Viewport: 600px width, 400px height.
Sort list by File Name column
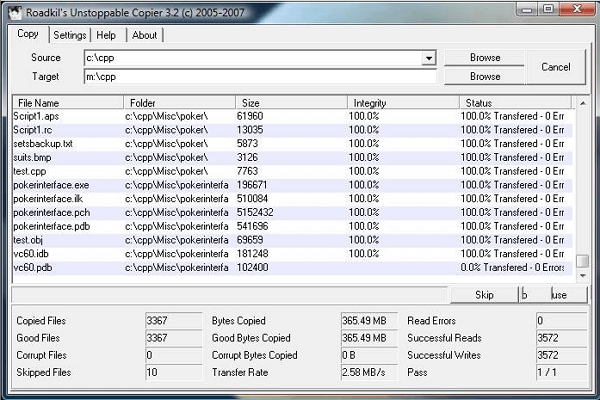[x=67, y=103]
